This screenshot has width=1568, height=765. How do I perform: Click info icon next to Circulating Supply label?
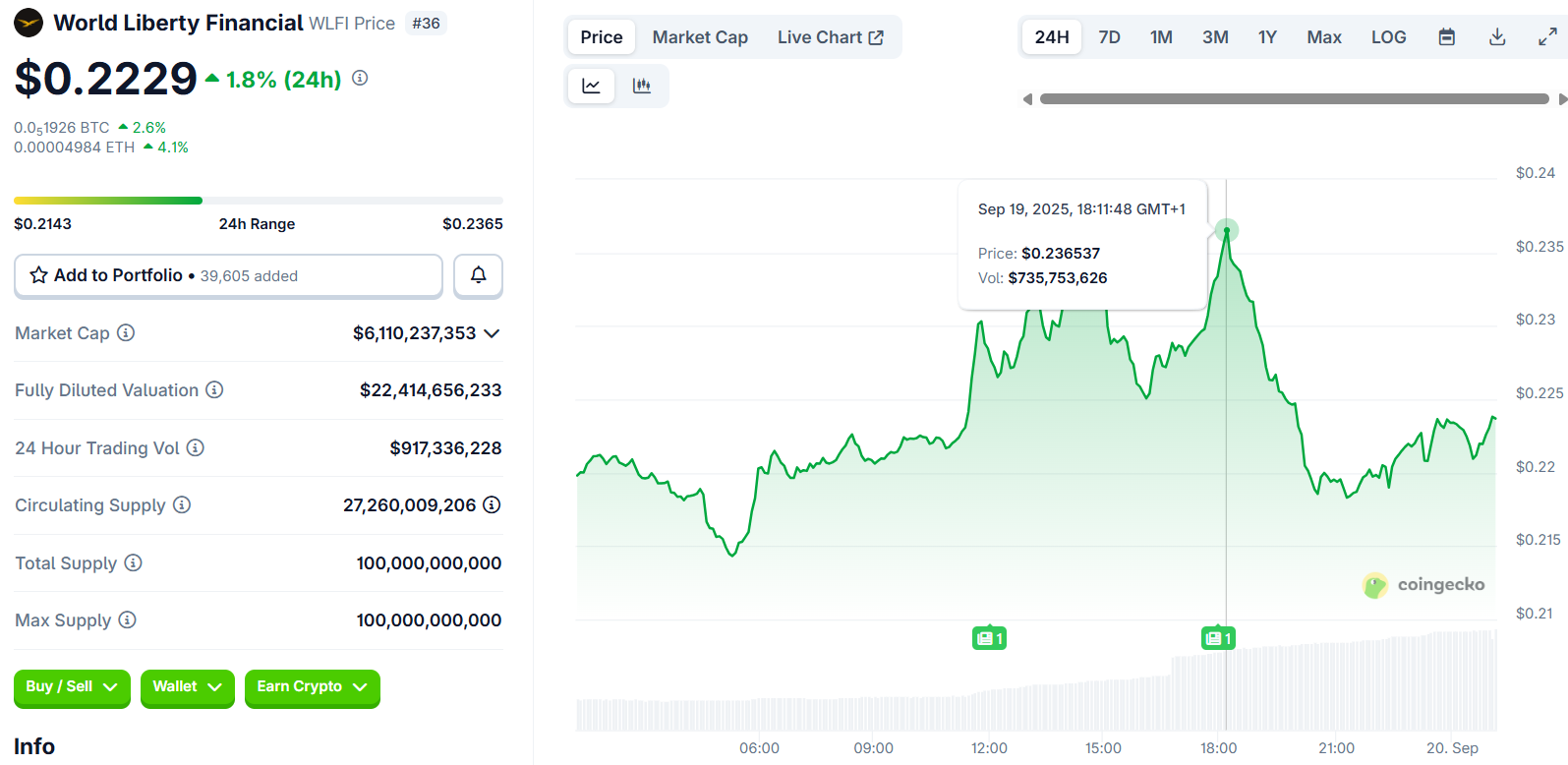182,504
